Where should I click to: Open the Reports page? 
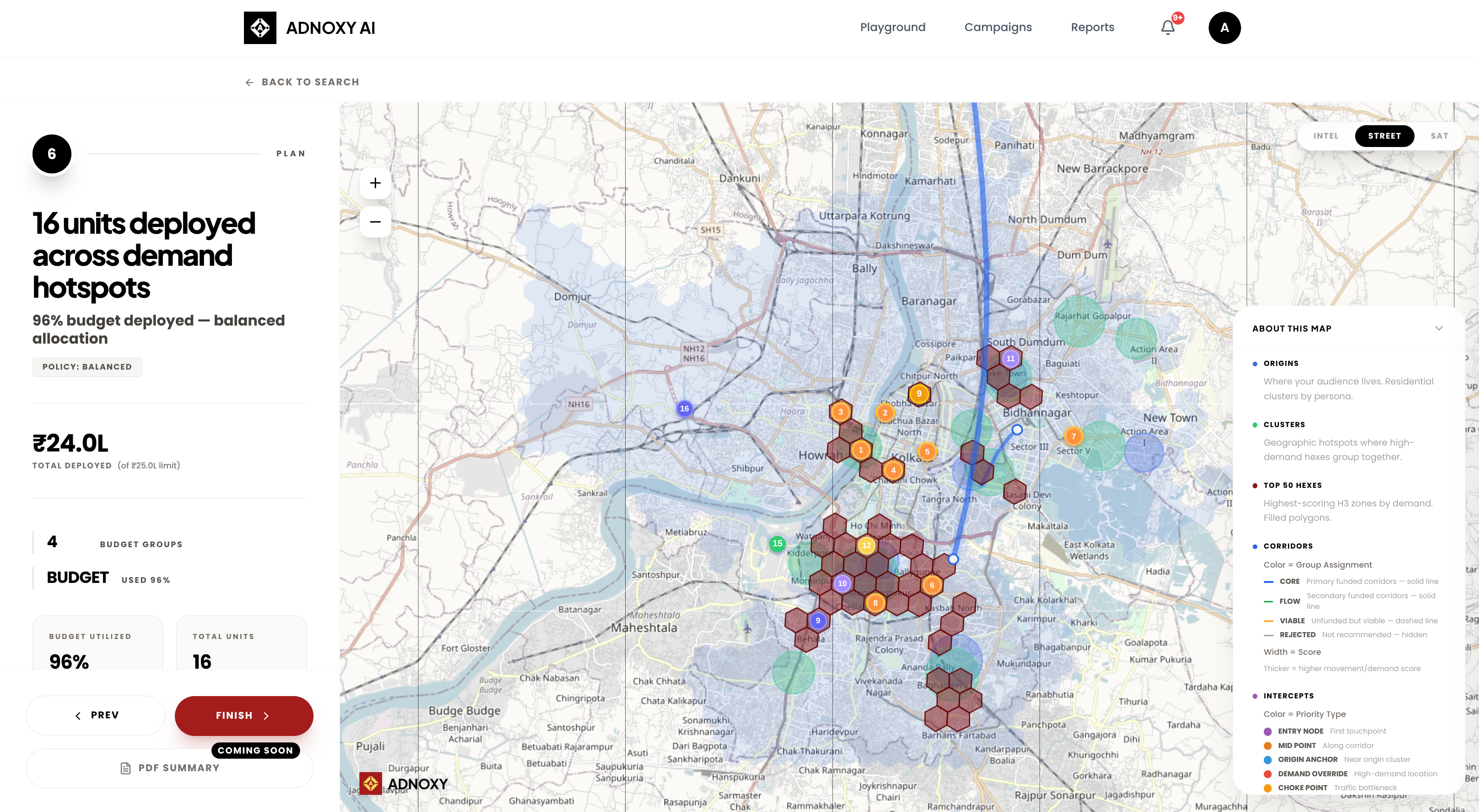(x=1092, y=27)
